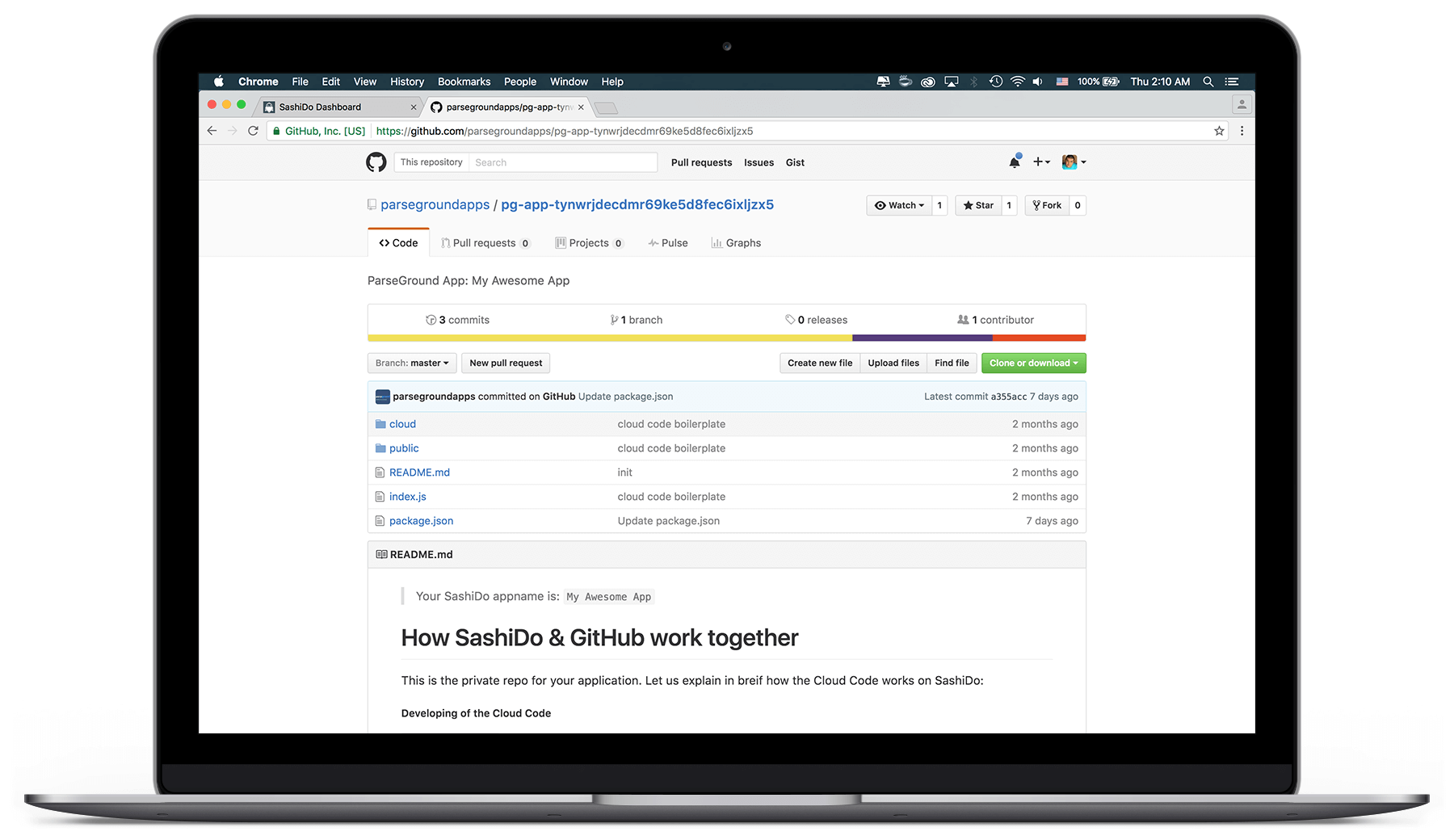Open the Chrome History menu
Viewport: 1454px width, 840px height.
click(407, 82)
